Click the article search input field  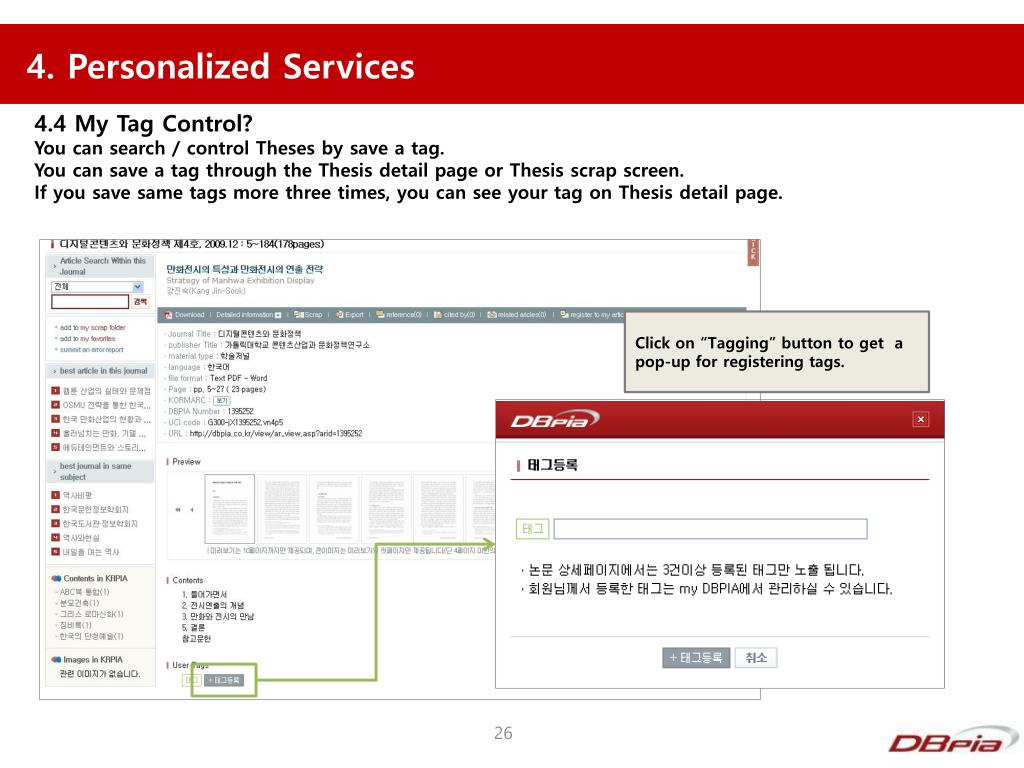(x=90, y=301)
